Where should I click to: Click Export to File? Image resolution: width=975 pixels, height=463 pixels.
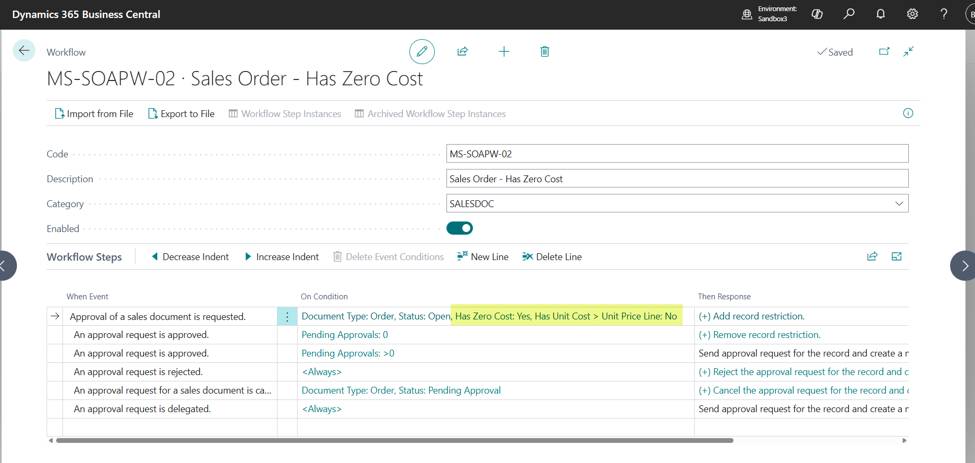pyautogui.click(x=181, y=114)
